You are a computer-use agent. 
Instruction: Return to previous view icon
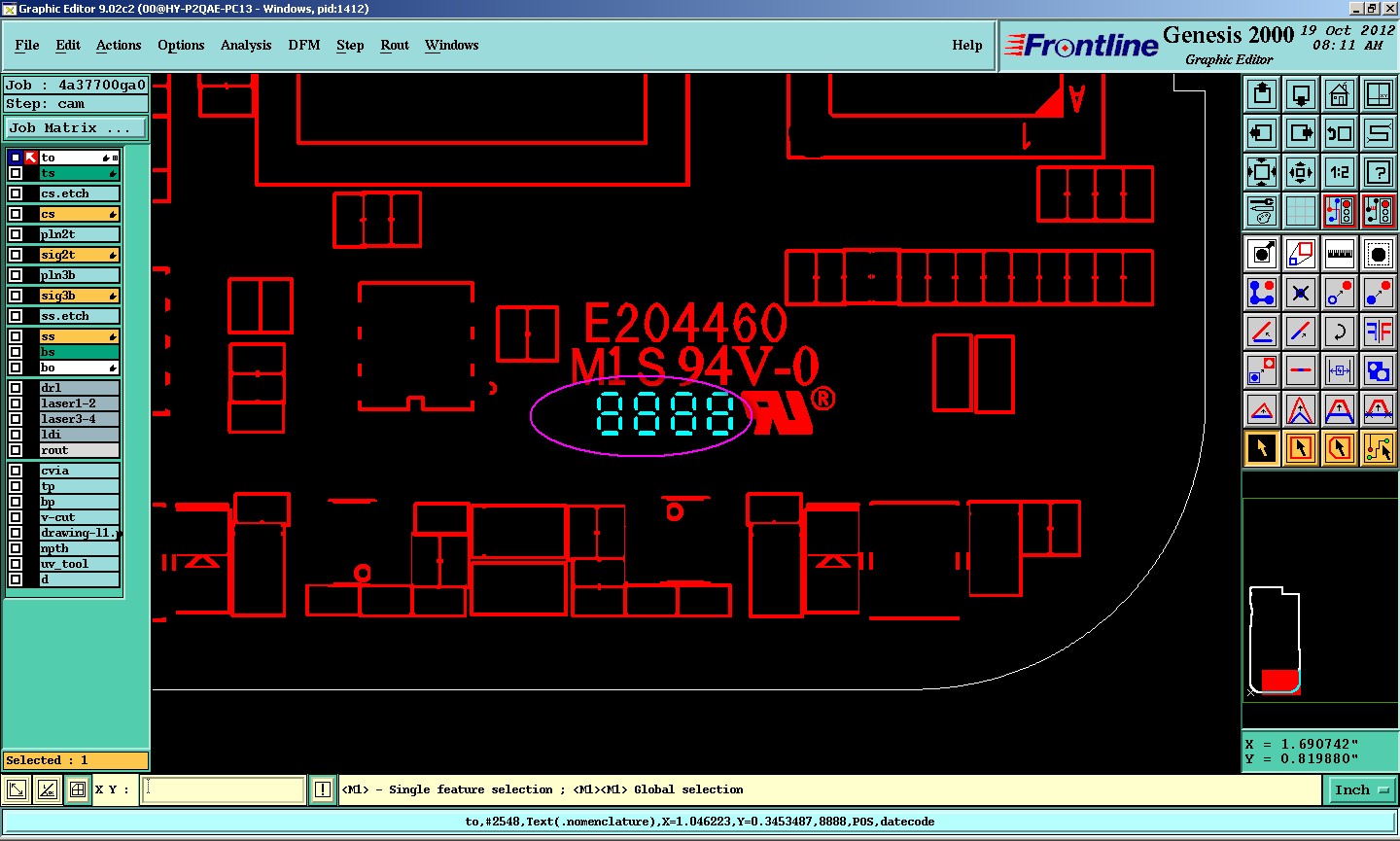(1340, 133)
